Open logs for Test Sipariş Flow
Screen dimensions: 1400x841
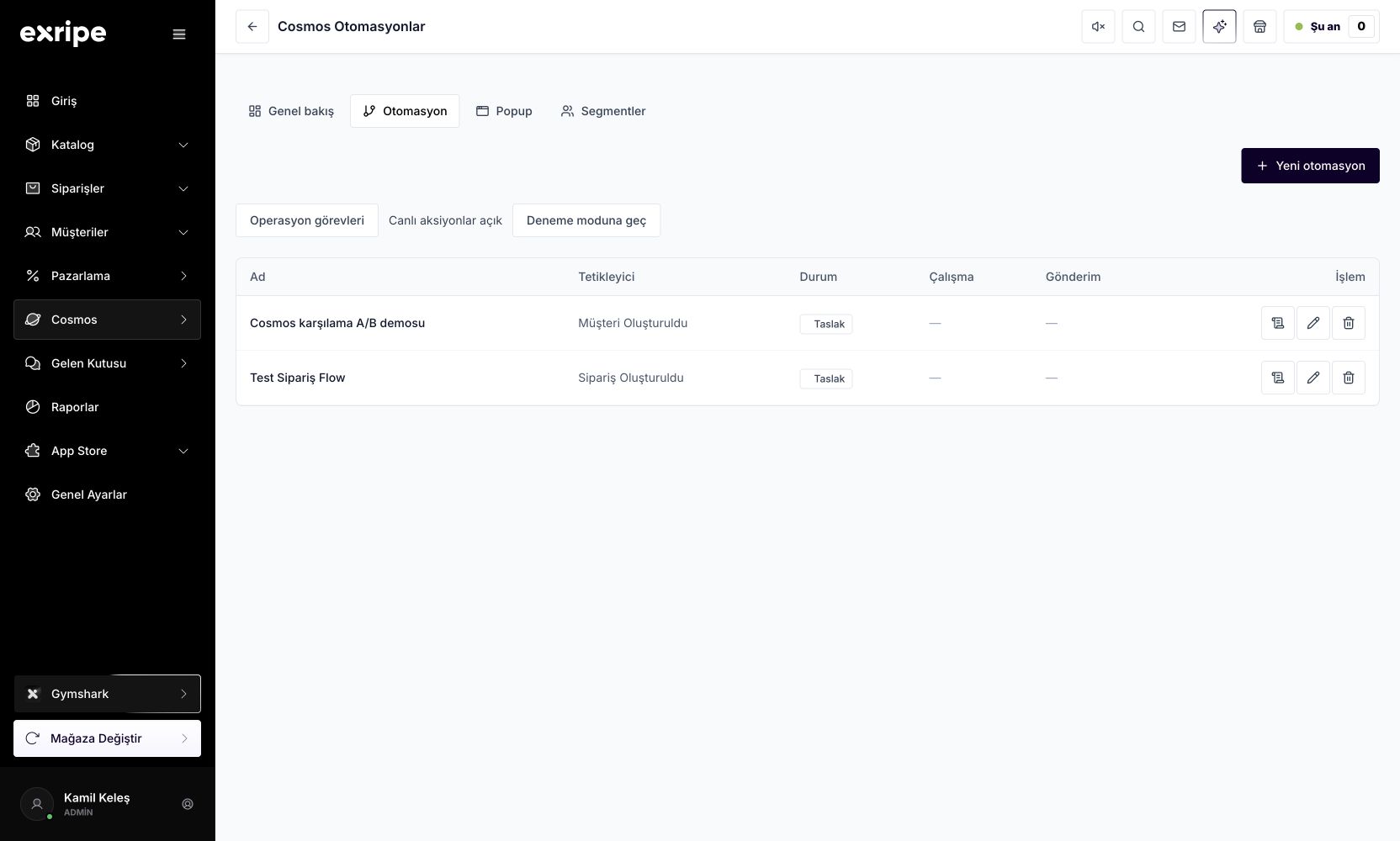[1278, 378]
